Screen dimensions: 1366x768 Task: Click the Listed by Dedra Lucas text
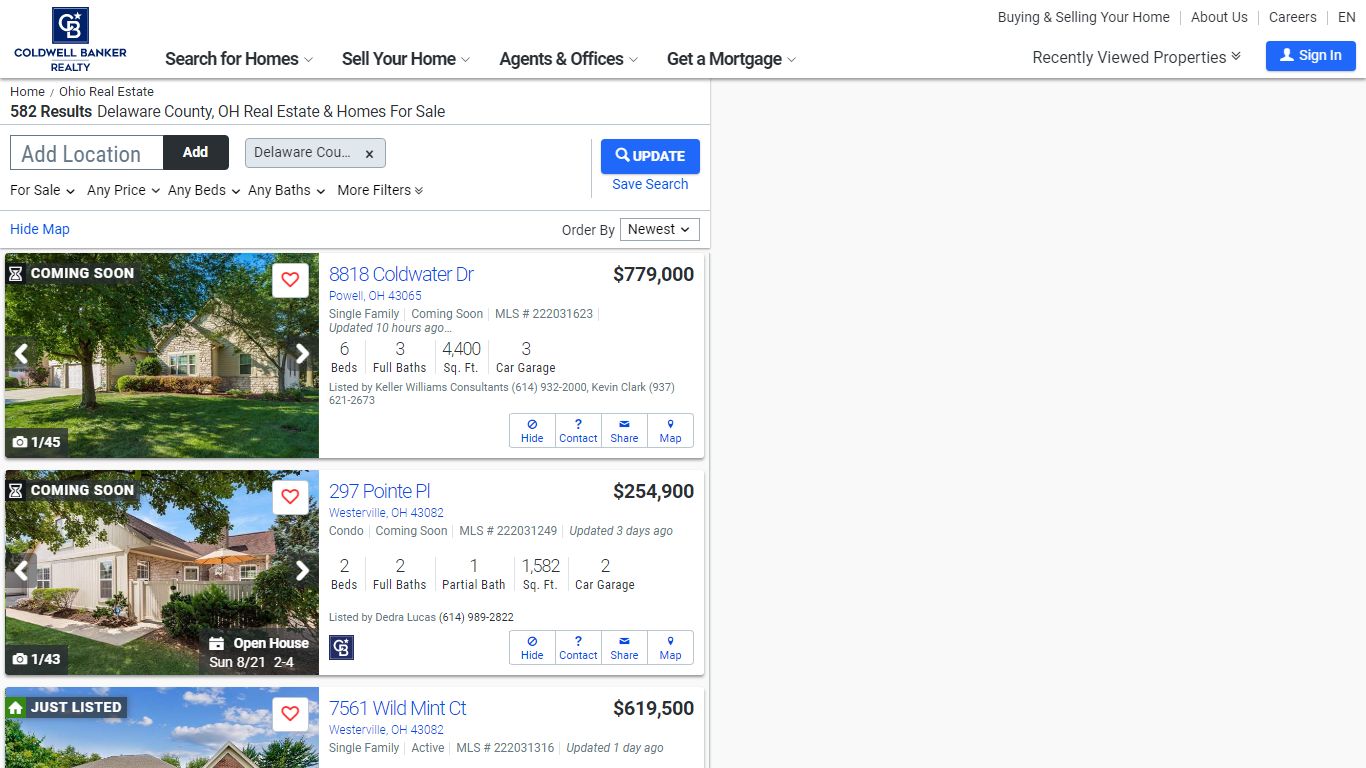421,617
